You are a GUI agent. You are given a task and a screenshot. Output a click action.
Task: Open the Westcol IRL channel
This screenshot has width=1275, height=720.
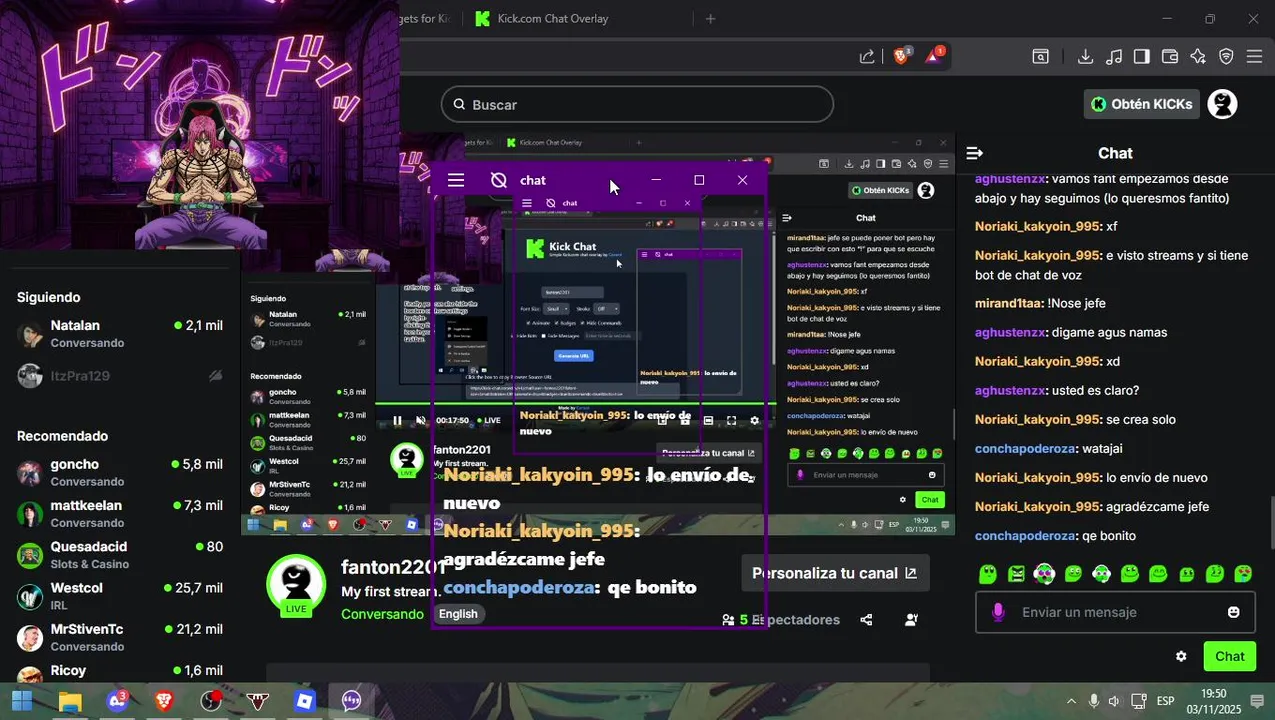[120, 596]
